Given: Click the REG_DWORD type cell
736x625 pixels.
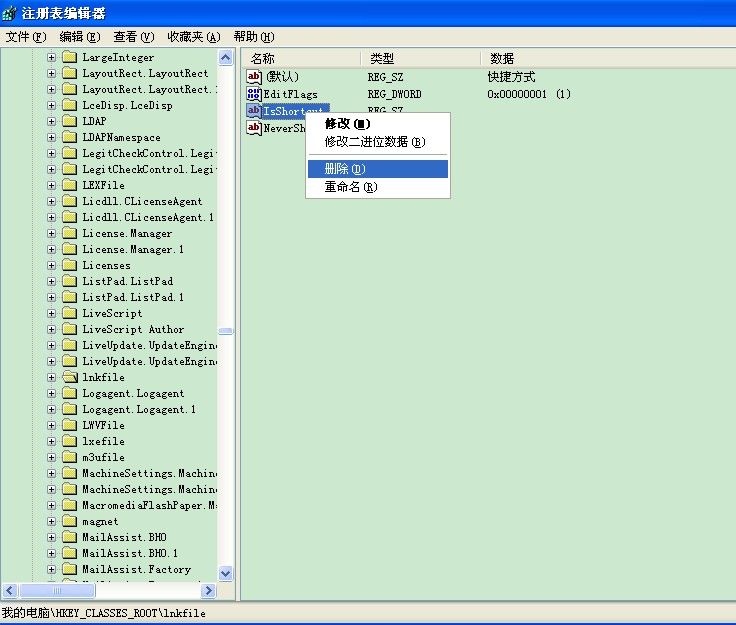Looking at the screenshot, I should click(394, 94).
